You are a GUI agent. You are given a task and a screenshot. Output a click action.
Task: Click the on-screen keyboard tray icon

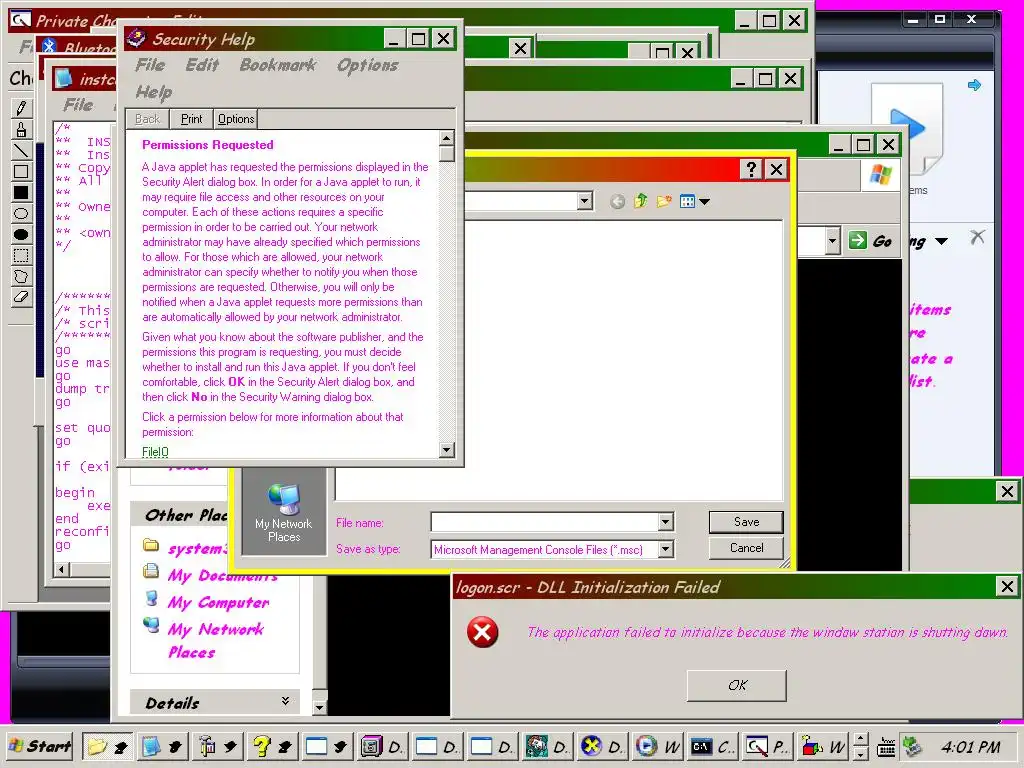(886, 746)
